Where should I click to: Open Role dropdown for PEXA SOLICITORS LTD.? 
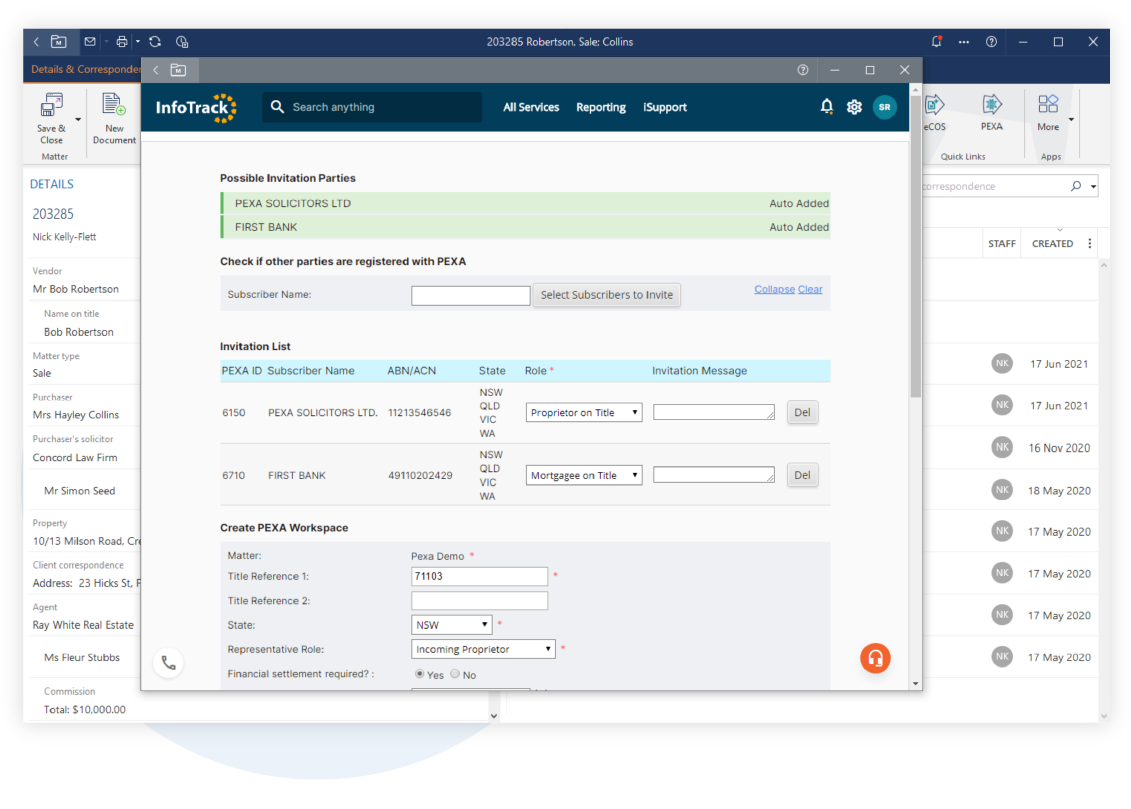[x=584, y=412]
